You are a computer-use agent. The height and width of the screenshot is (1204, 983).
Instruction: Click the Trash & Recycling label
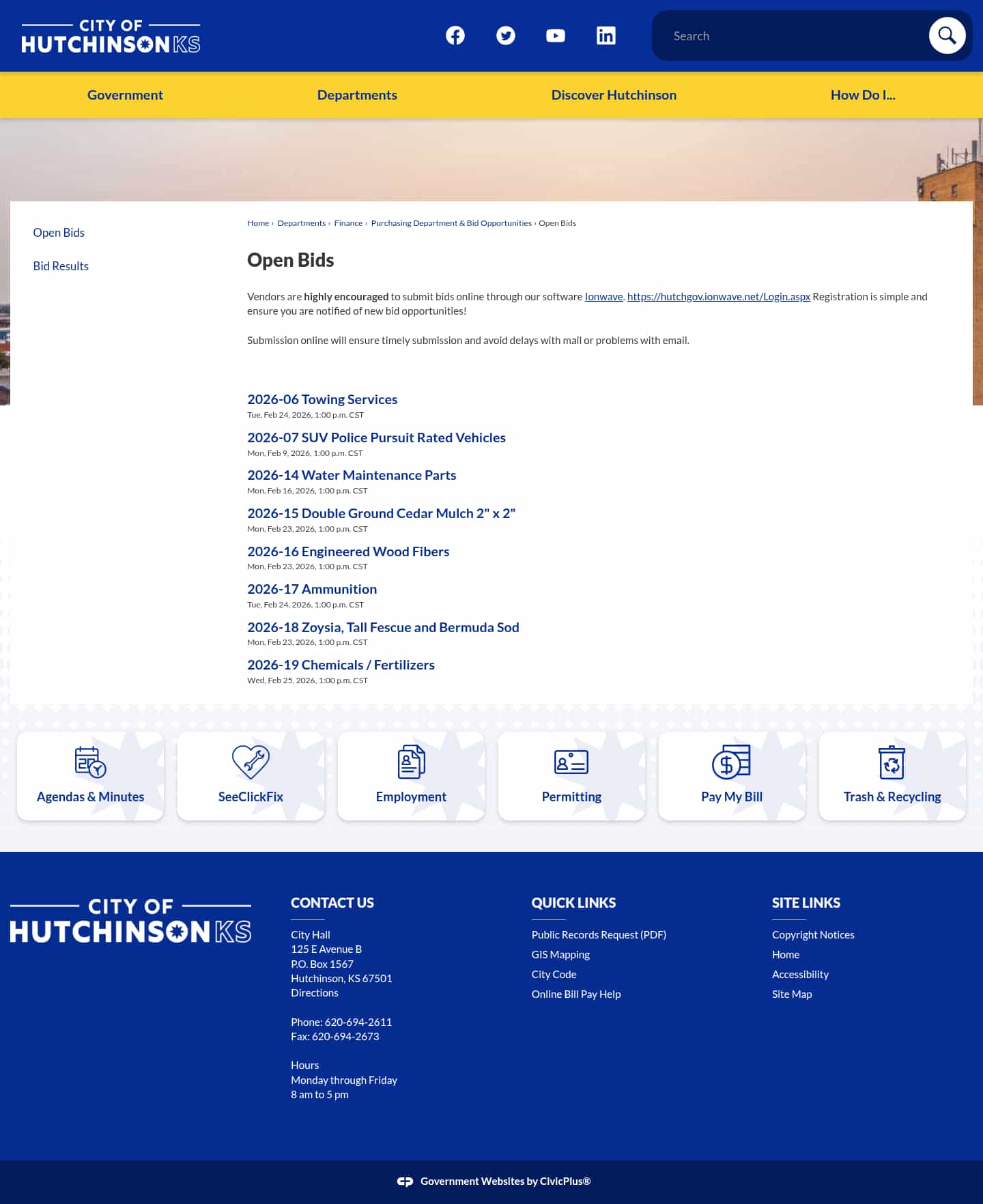[892, 797]
